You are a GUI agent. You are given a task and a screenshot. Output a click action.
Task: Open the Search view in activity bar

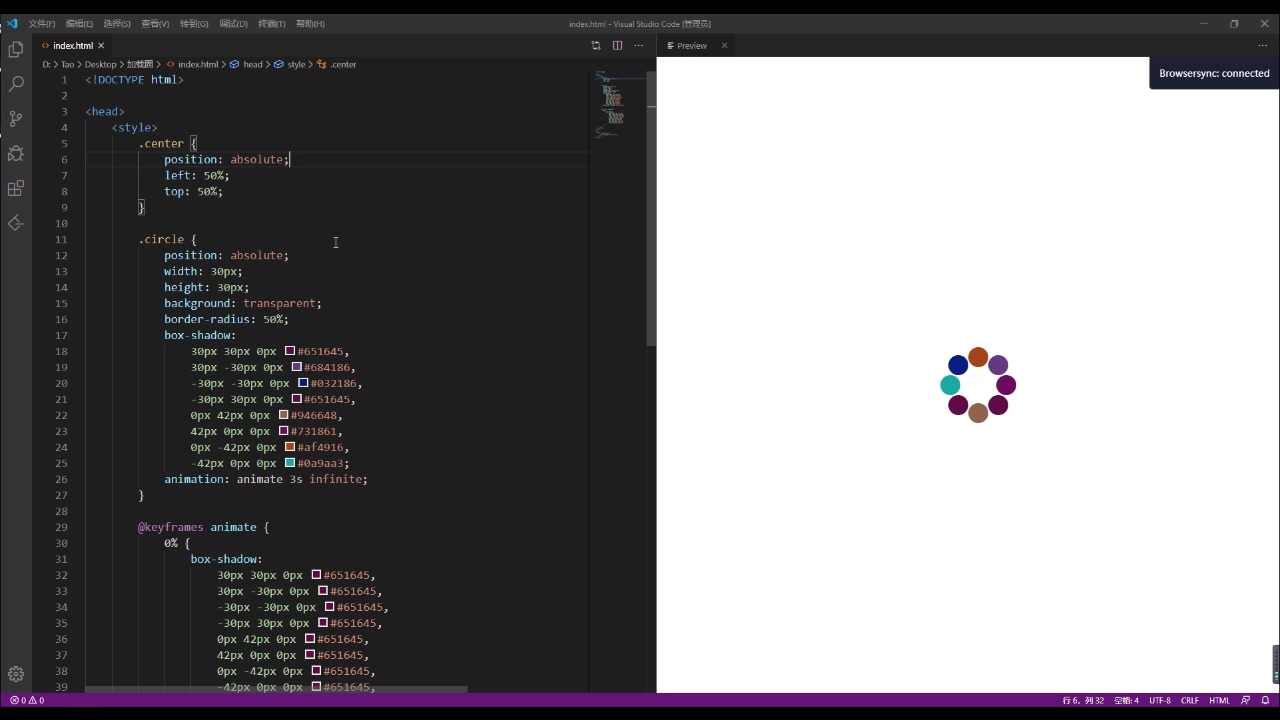(x=16, y=84)
